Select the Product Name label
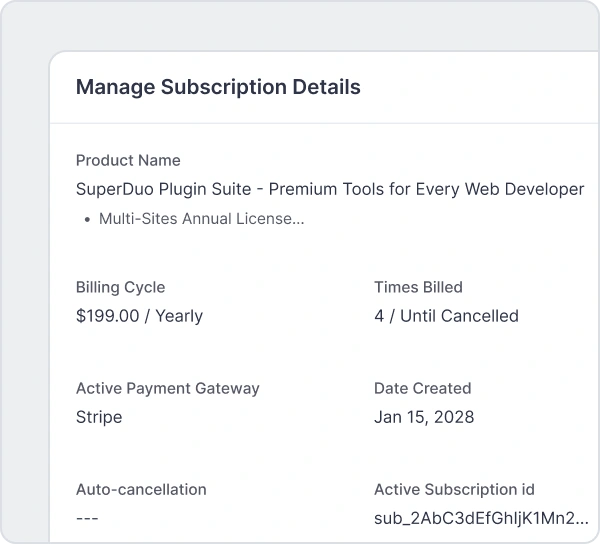Screen dimensions: 600x544 [128, 160]
